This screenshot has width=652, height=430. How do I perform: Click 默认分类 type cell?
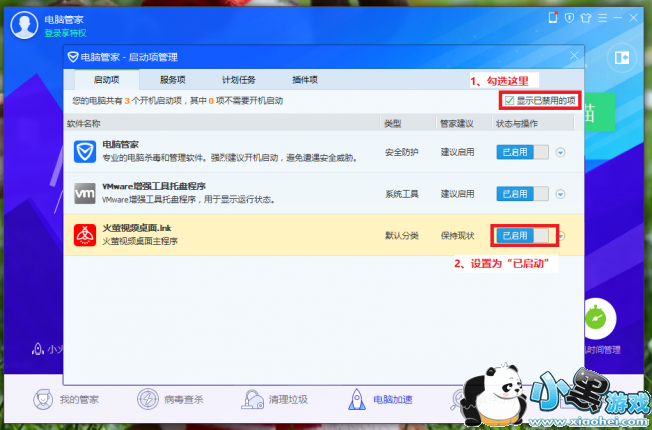[402, 236]
